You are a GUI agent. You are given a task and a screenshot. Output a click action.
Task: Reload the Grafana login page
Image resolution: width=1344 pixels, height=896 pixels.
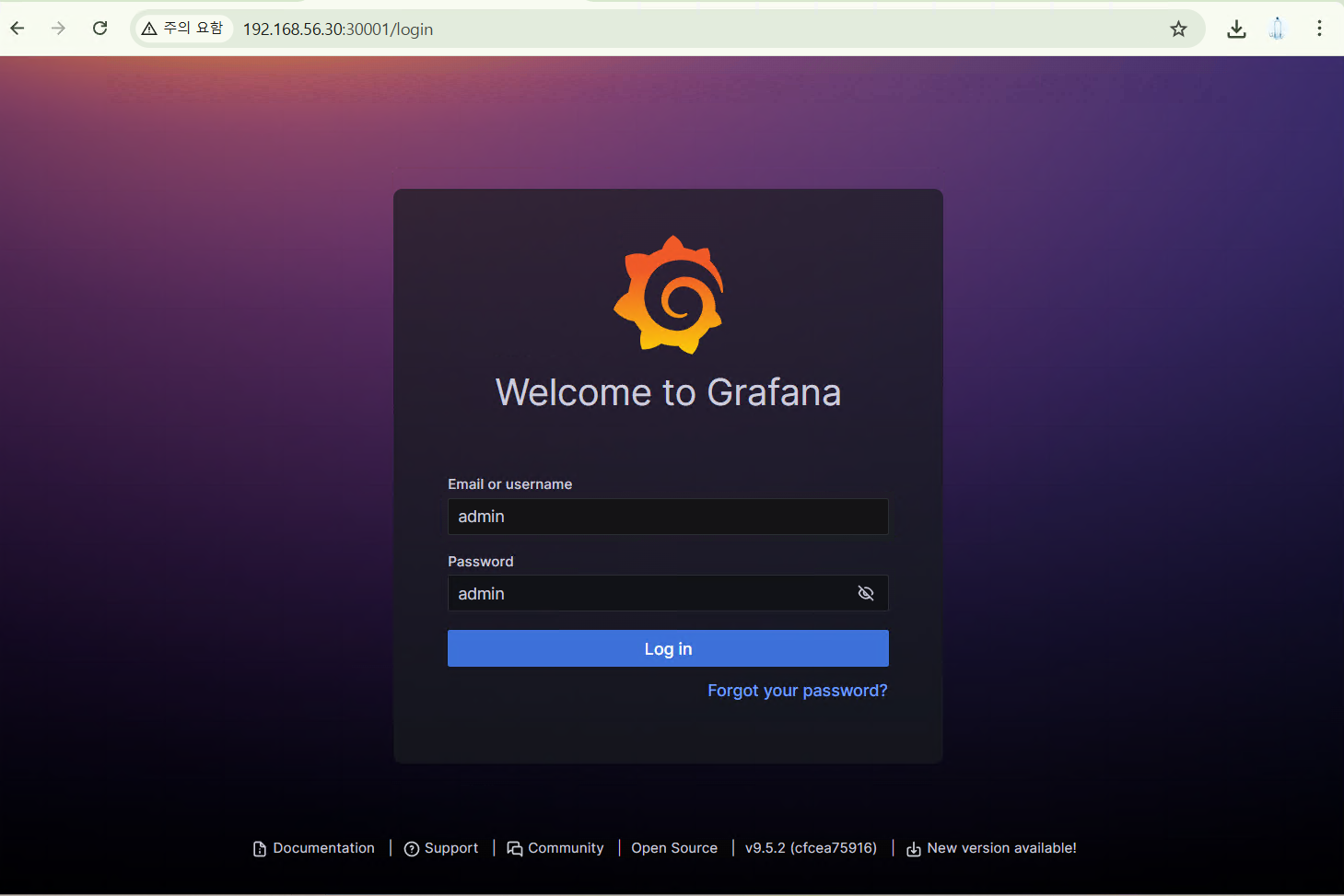pos(99,29)
